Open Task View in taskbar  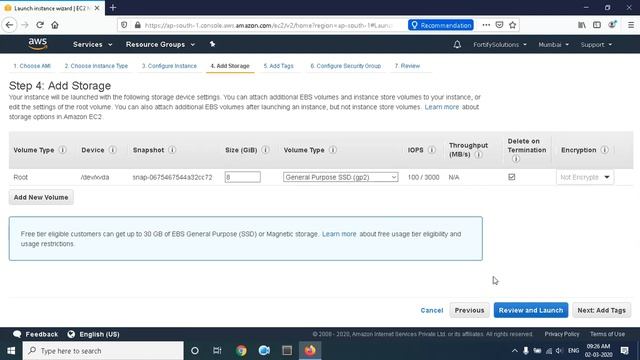tap(217, 351)
